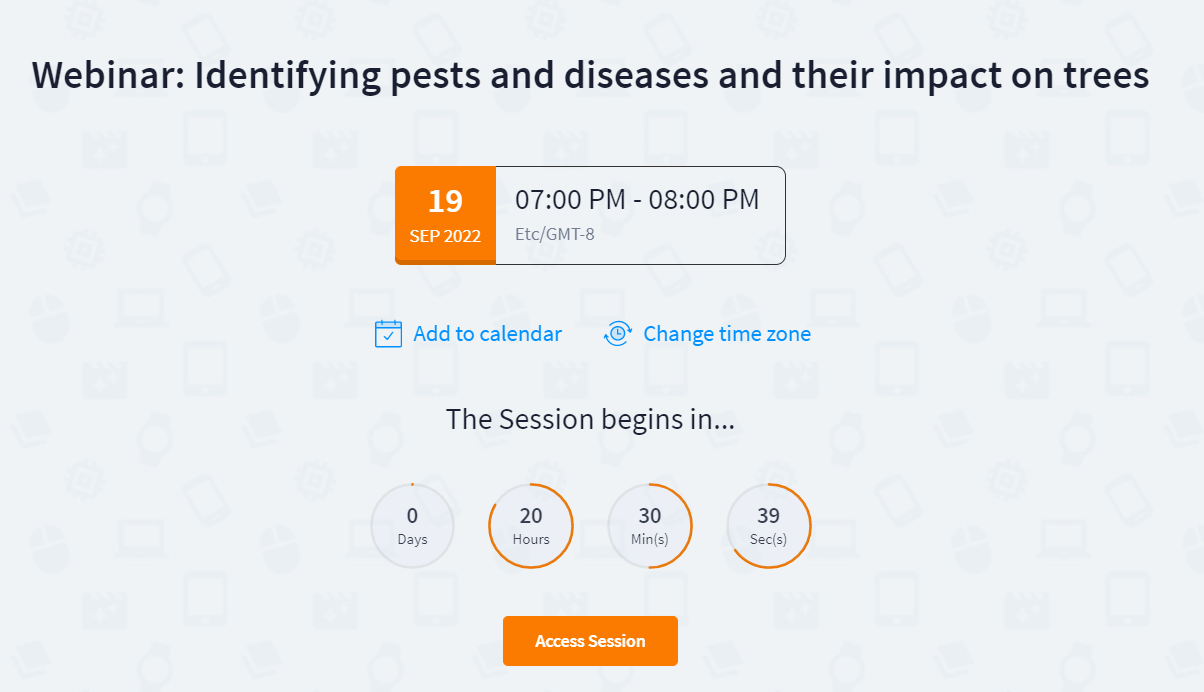Click the webinar title heading
The height and width of the screenshot is (692, 1204).
[590, 76]
